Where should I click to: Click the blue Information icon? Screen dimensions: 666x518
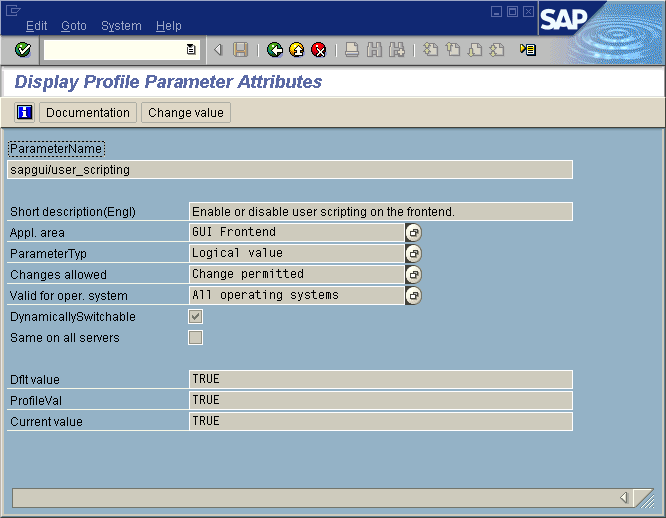coord(24,113)
